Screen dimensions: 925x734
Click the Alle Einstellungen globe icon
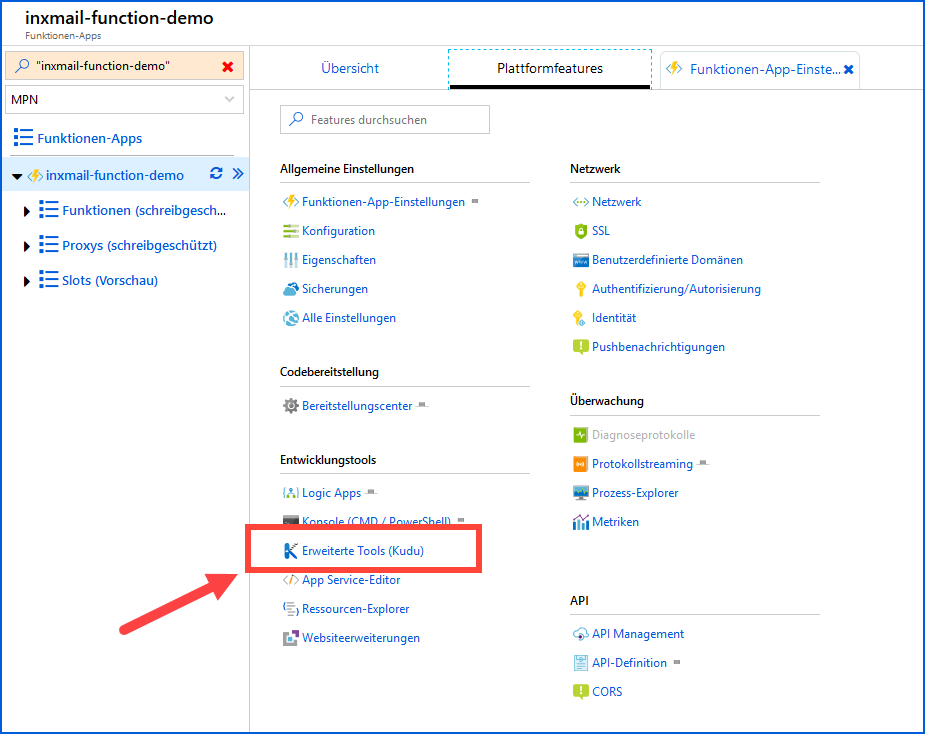290,318
